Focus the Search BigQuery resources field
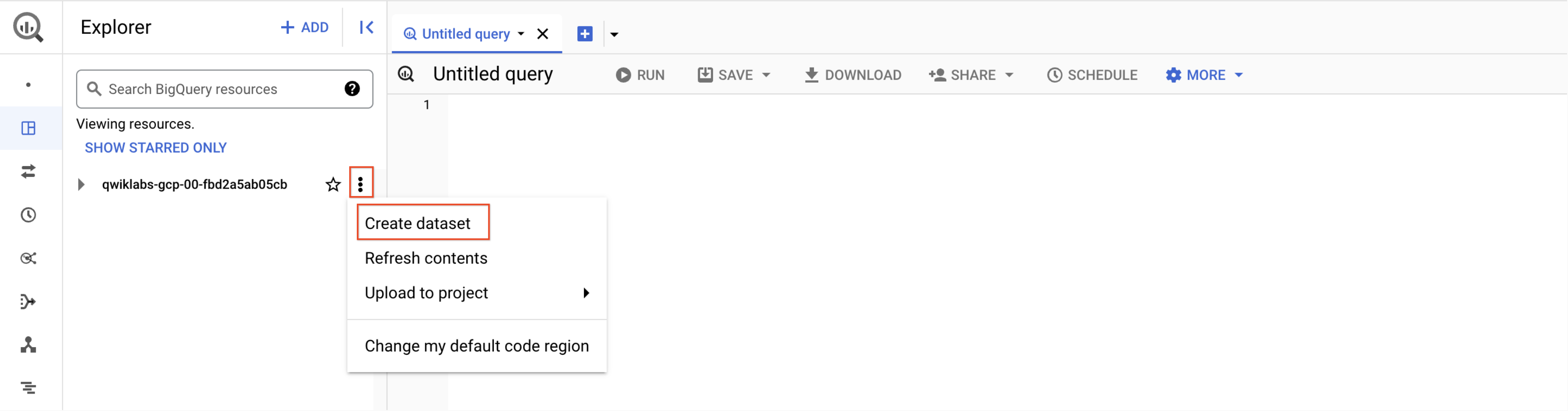1568x411 pixels. coord(224,89)
